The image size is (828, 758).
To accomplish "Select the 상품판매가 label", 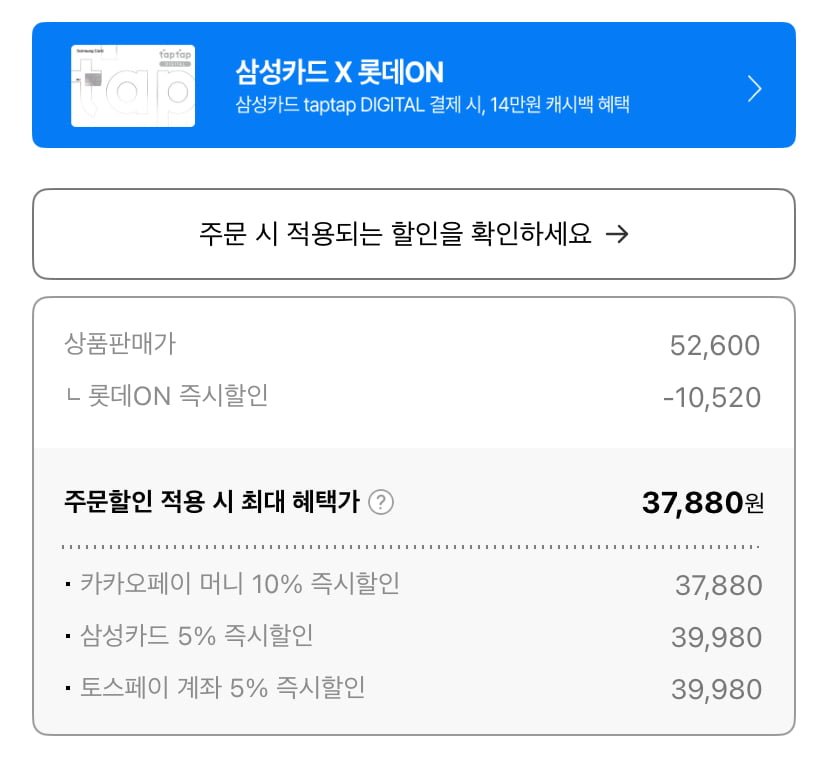I will point(119,345).
